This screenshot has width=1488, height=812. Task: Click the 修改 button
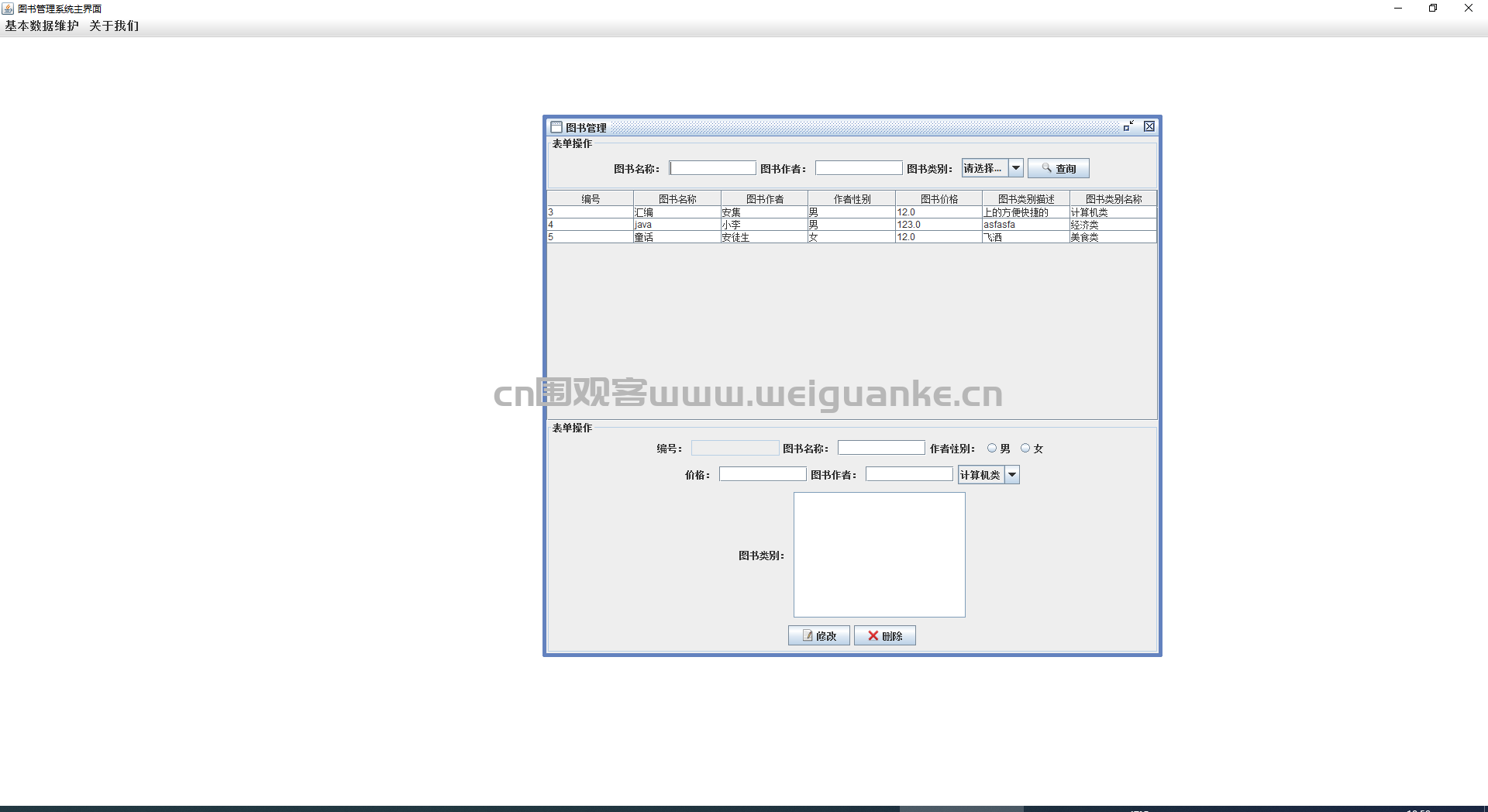819,635
